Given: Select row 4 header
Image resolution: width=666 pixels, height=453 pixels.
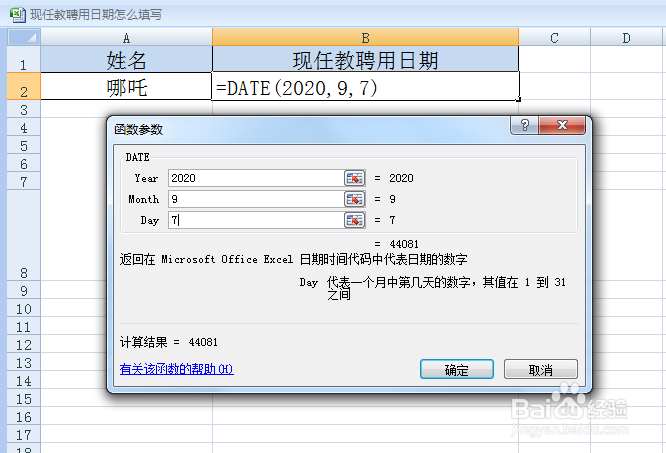Looking at the screenshot, I should (24, 127).
